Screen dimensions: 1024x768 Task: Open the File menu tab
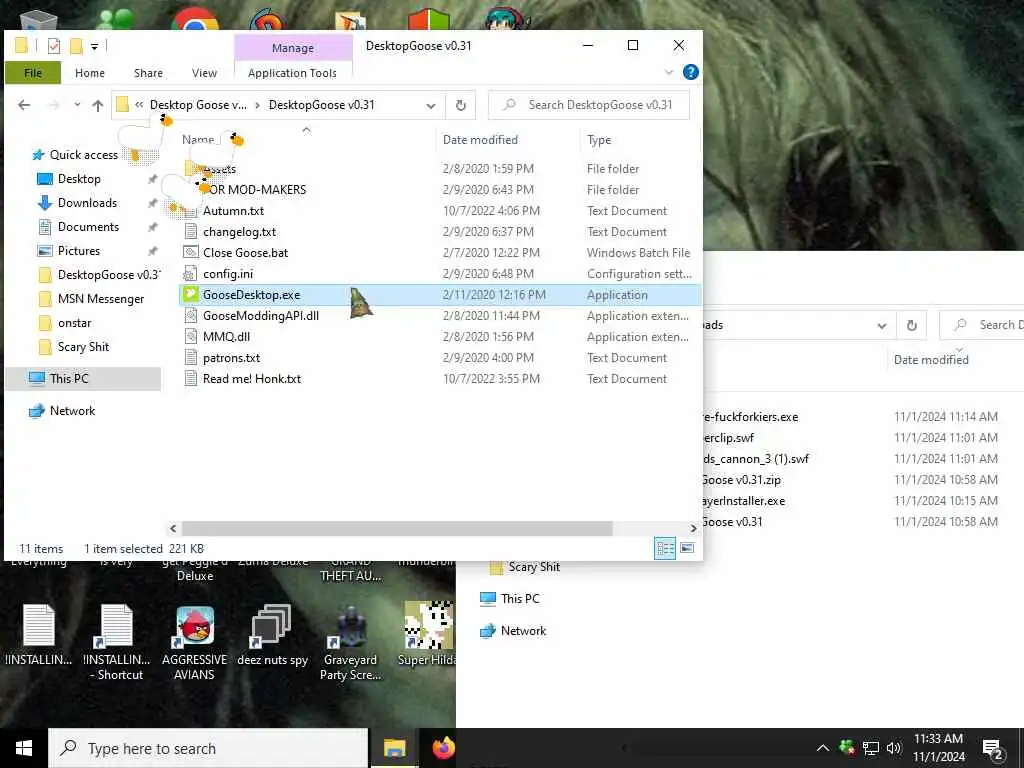click(x=33, y=73)
